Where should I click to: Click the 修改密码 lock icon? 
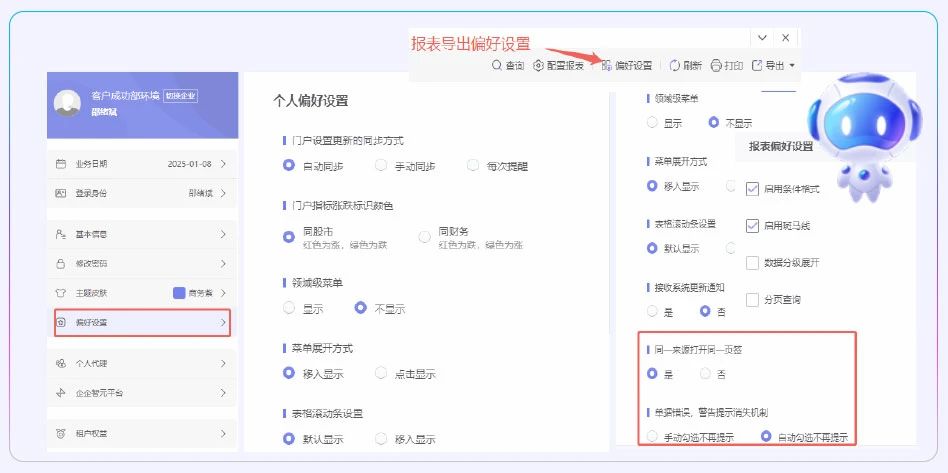[60, 263]
